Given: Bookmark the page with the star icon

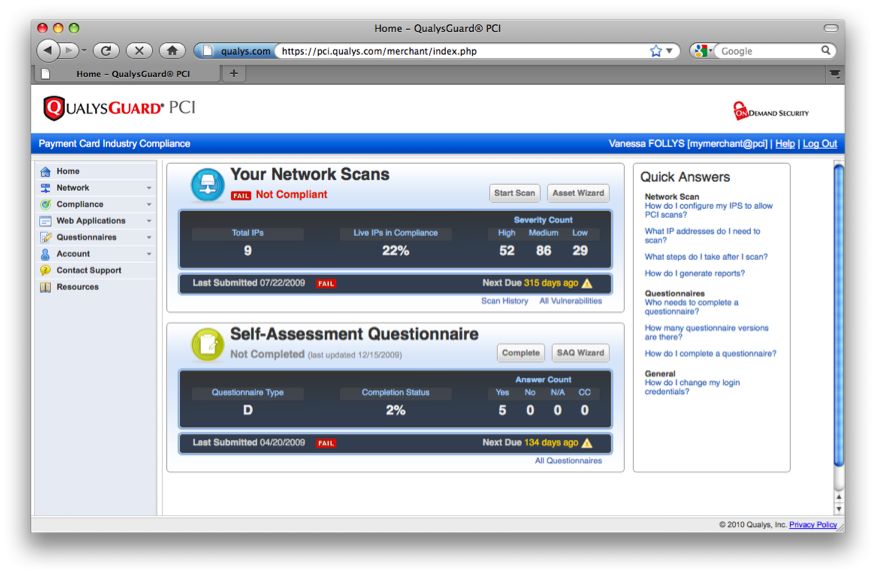Looking at the screenshot, I should point(656,51).
